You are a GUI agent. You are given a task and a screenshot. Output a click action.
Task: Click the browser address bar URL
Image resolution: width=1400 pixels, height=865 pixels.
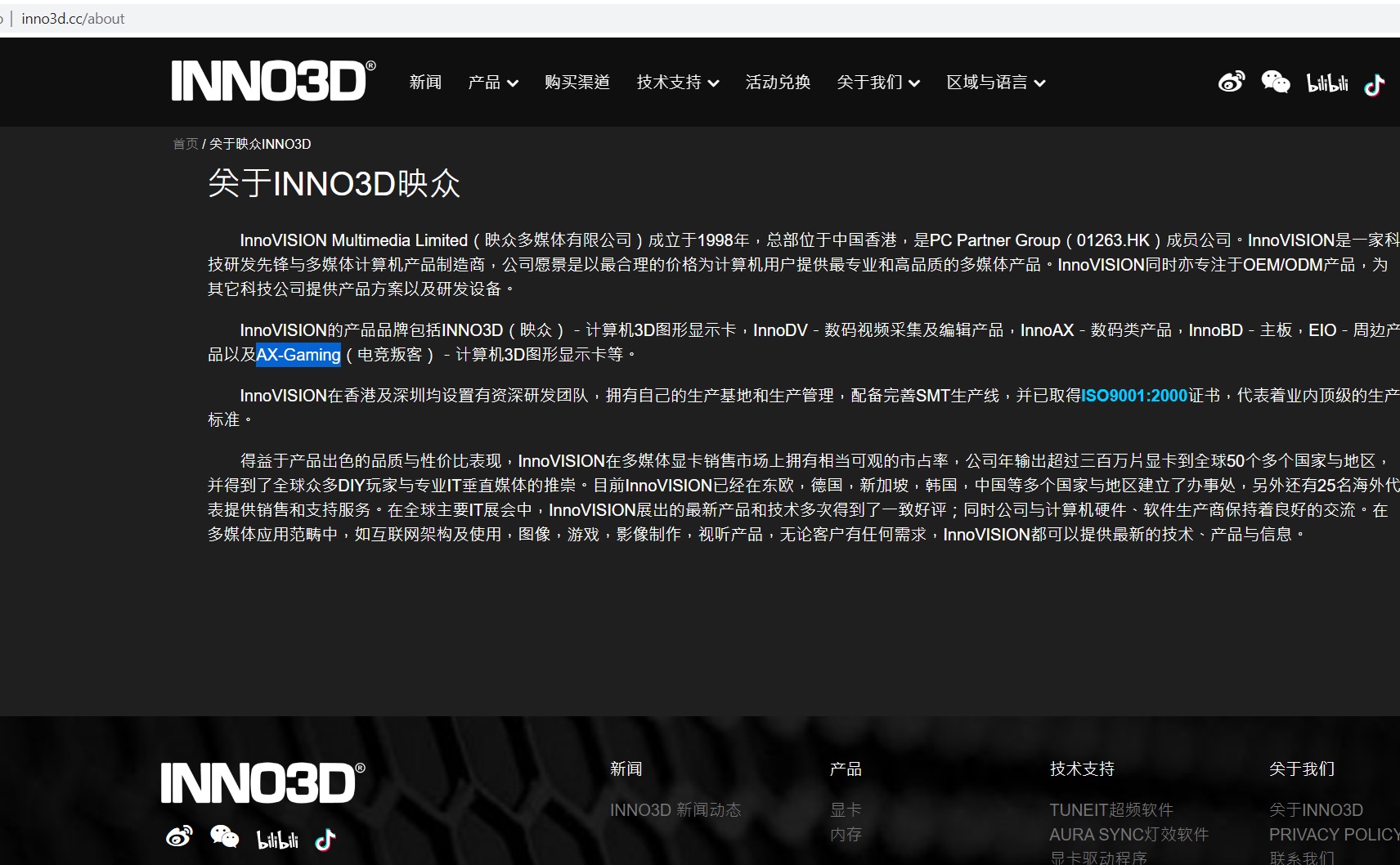pos(73,19)
